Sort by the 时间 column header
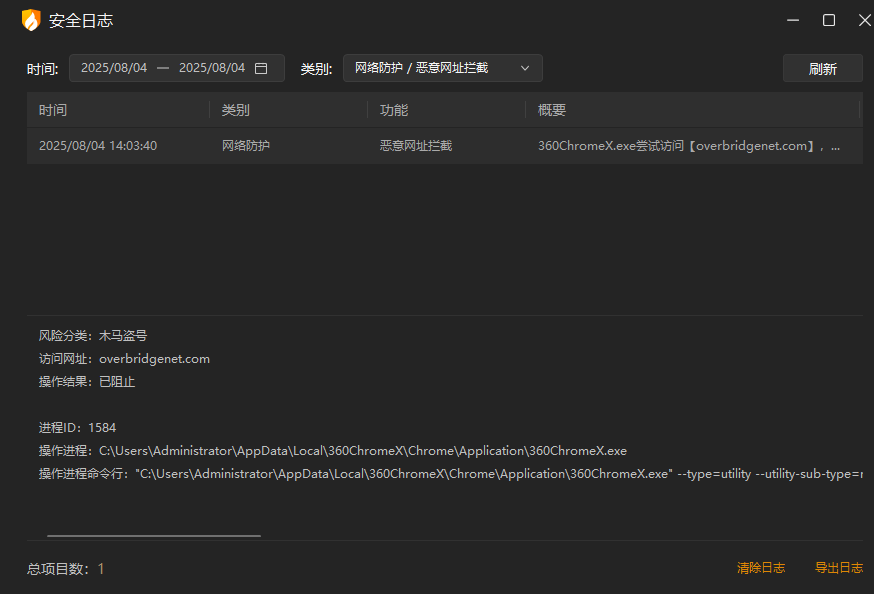The image size is (874, 594). tap(53, 110)
